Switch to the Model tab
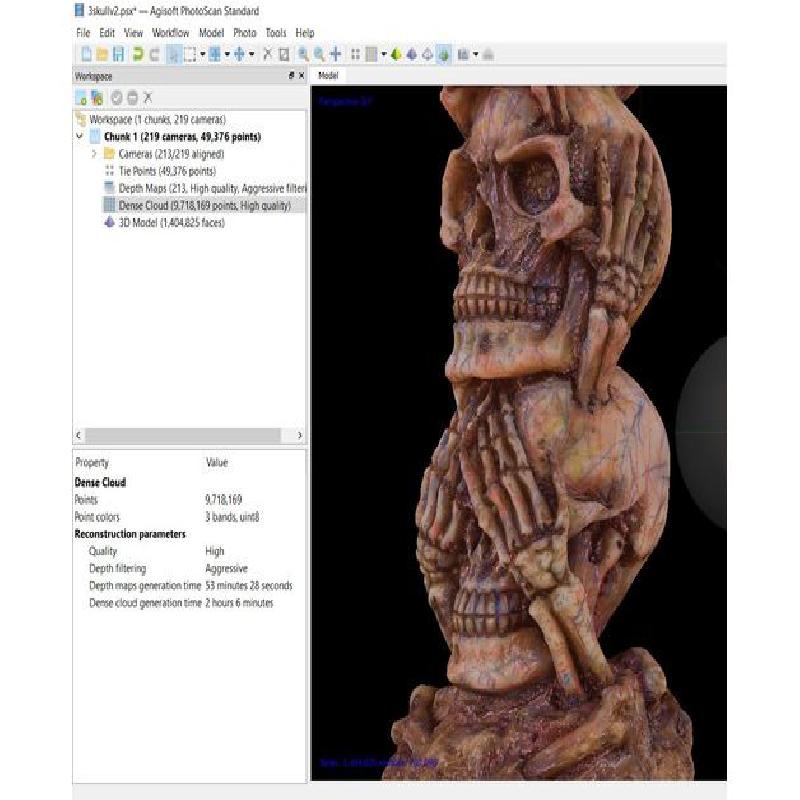 pos(328,76)
